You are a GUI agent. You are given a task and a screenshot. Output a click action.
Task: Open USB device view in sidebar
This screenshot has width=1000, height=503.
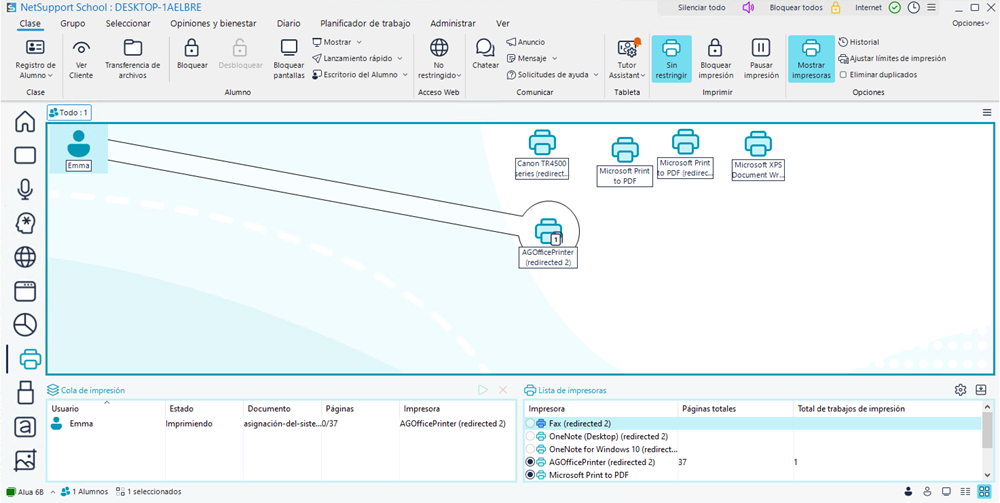[25, 392]
